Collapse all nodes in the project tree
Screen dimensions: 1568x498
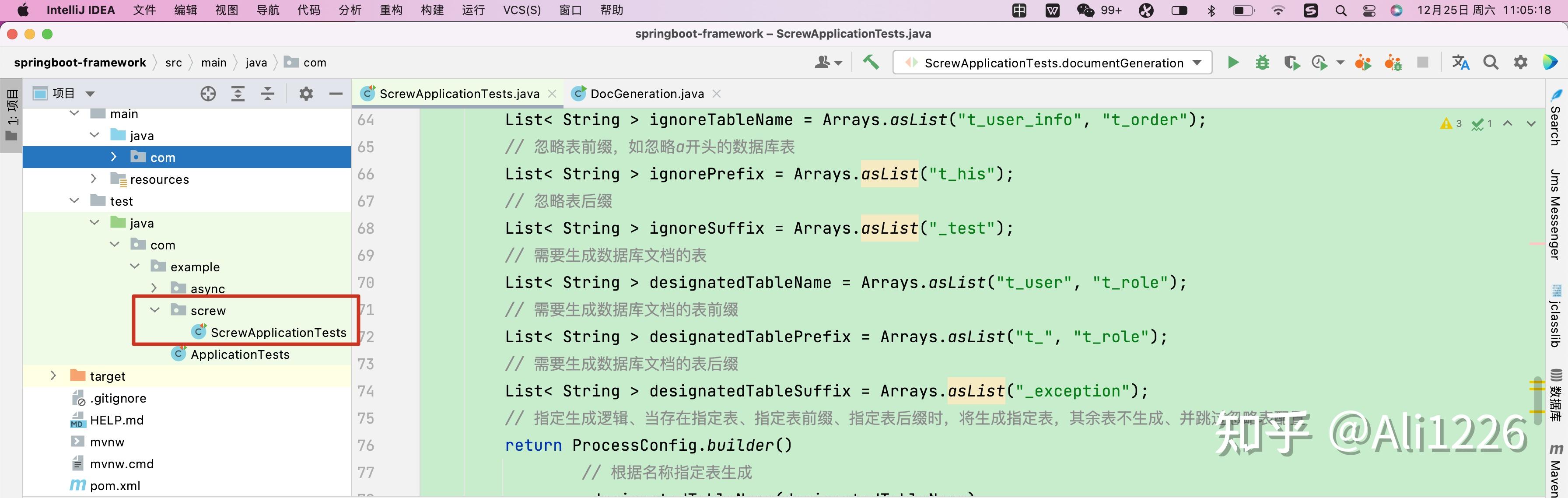click(267, 93)
